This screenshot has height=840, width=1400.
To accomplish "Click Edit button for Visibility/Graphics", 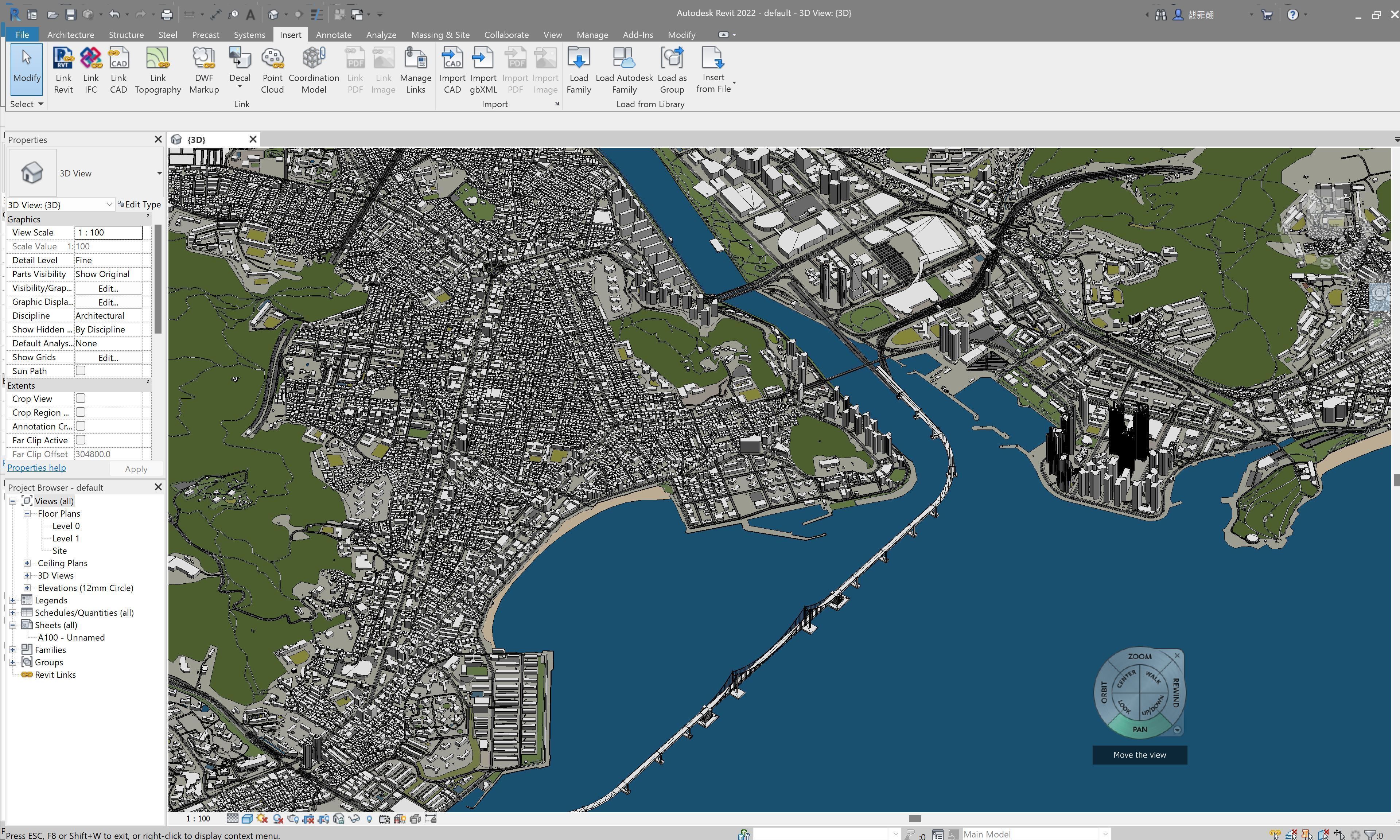I will (x=108, y=288).
